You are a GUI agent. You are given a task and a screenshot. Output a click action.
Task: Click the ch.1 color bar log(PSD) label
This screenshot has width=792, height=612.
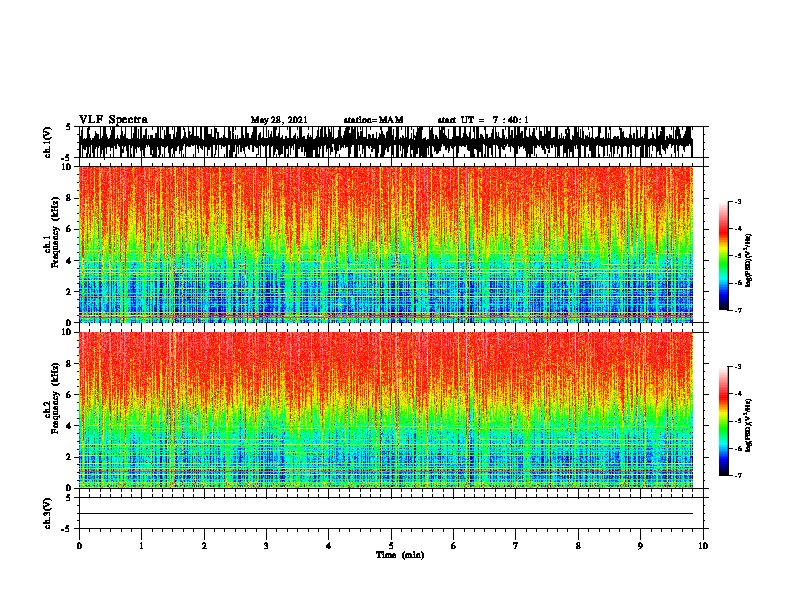pyautogui.click(x=749, y=261)
